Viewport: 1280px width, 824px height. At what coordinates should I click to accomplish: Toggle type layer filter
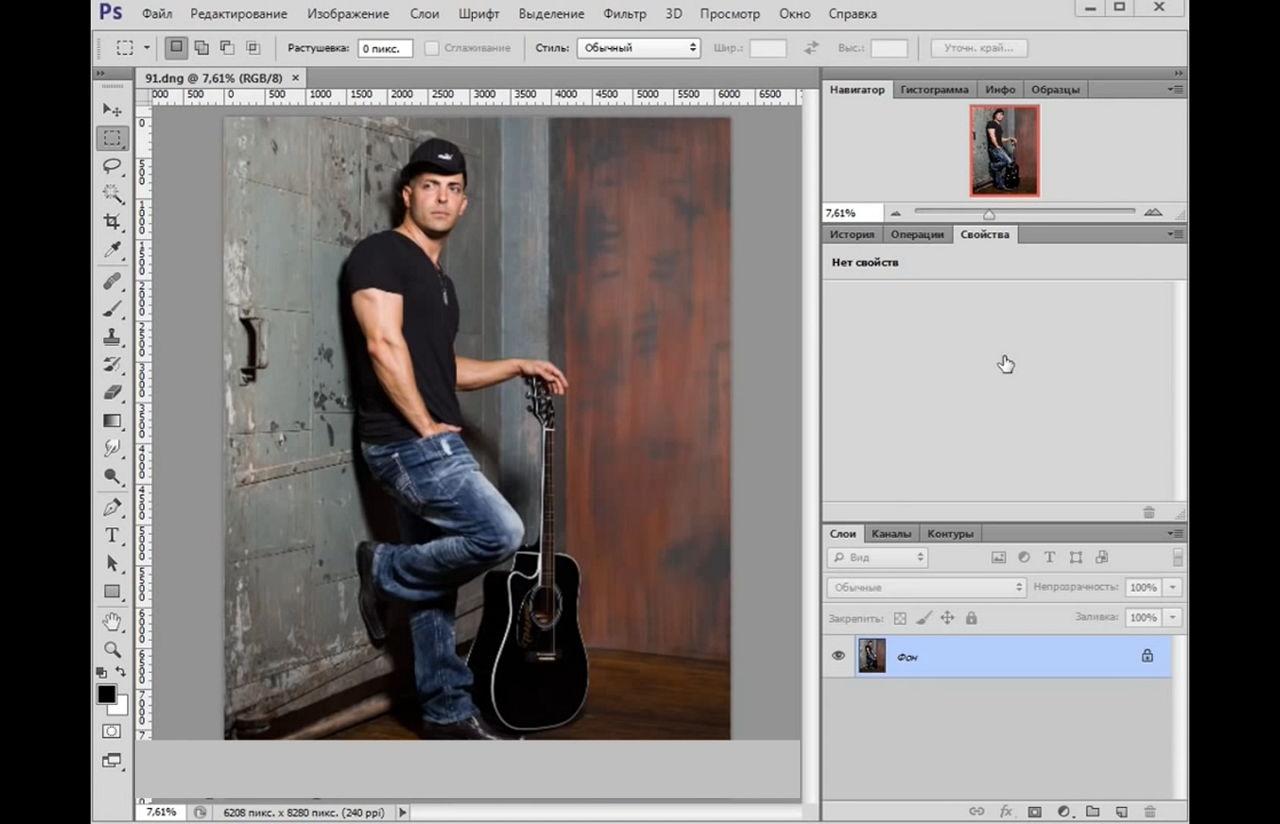click(1050, 557)
